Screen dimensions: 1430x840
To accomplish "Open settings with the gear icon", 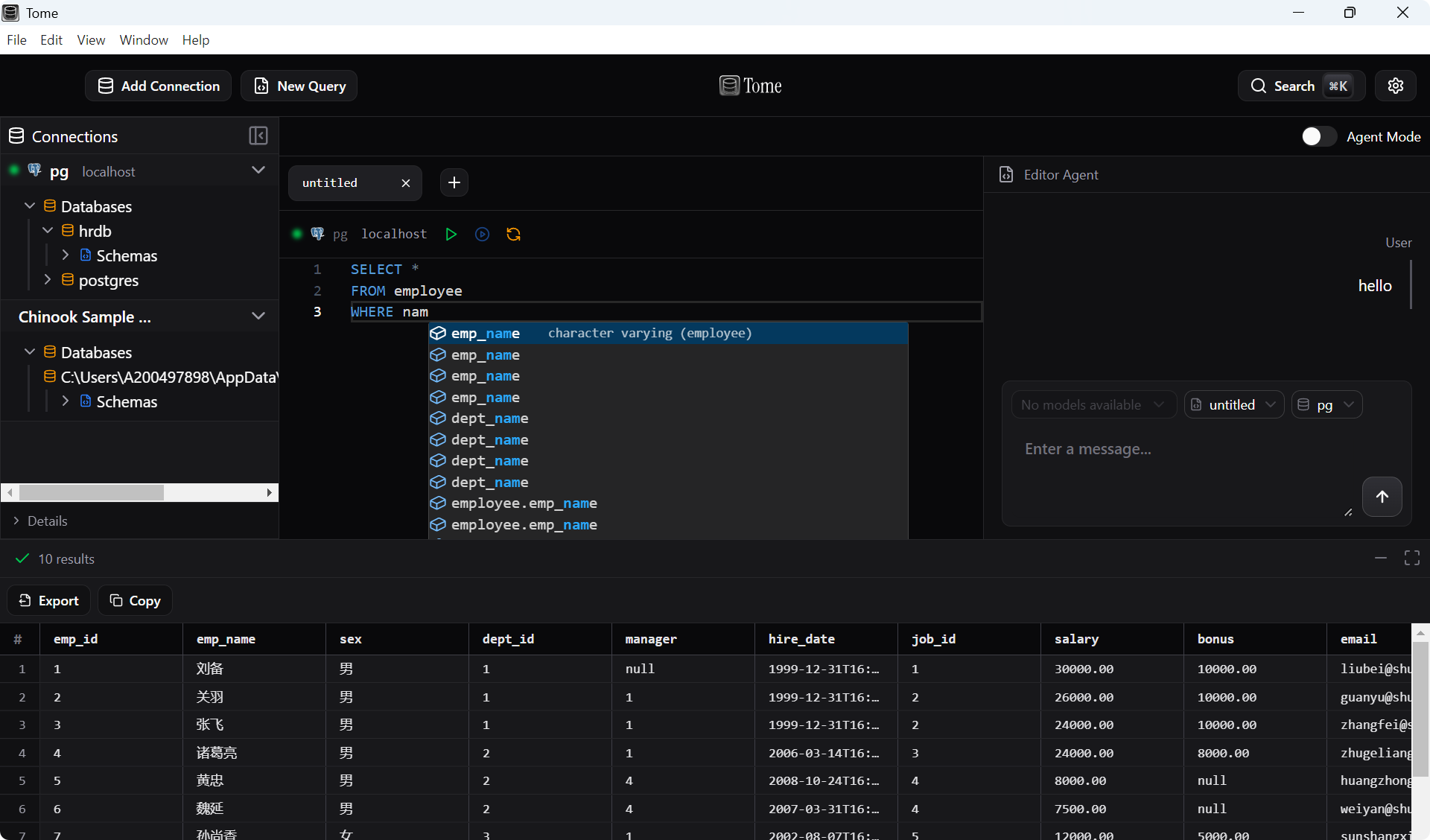I will (x=1395, y=86).
